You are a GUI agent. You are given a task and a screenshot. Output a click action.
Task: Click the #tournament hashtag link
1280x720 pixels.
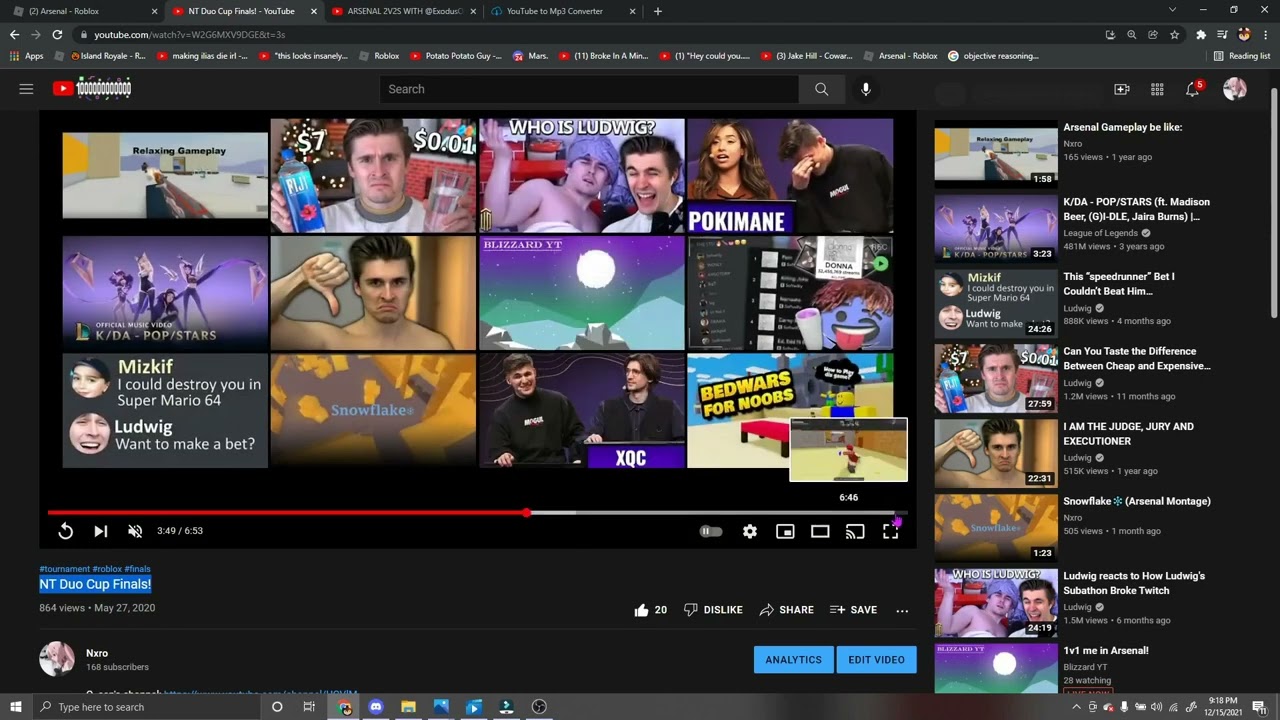pyautogui.click(x=65, y=569)
